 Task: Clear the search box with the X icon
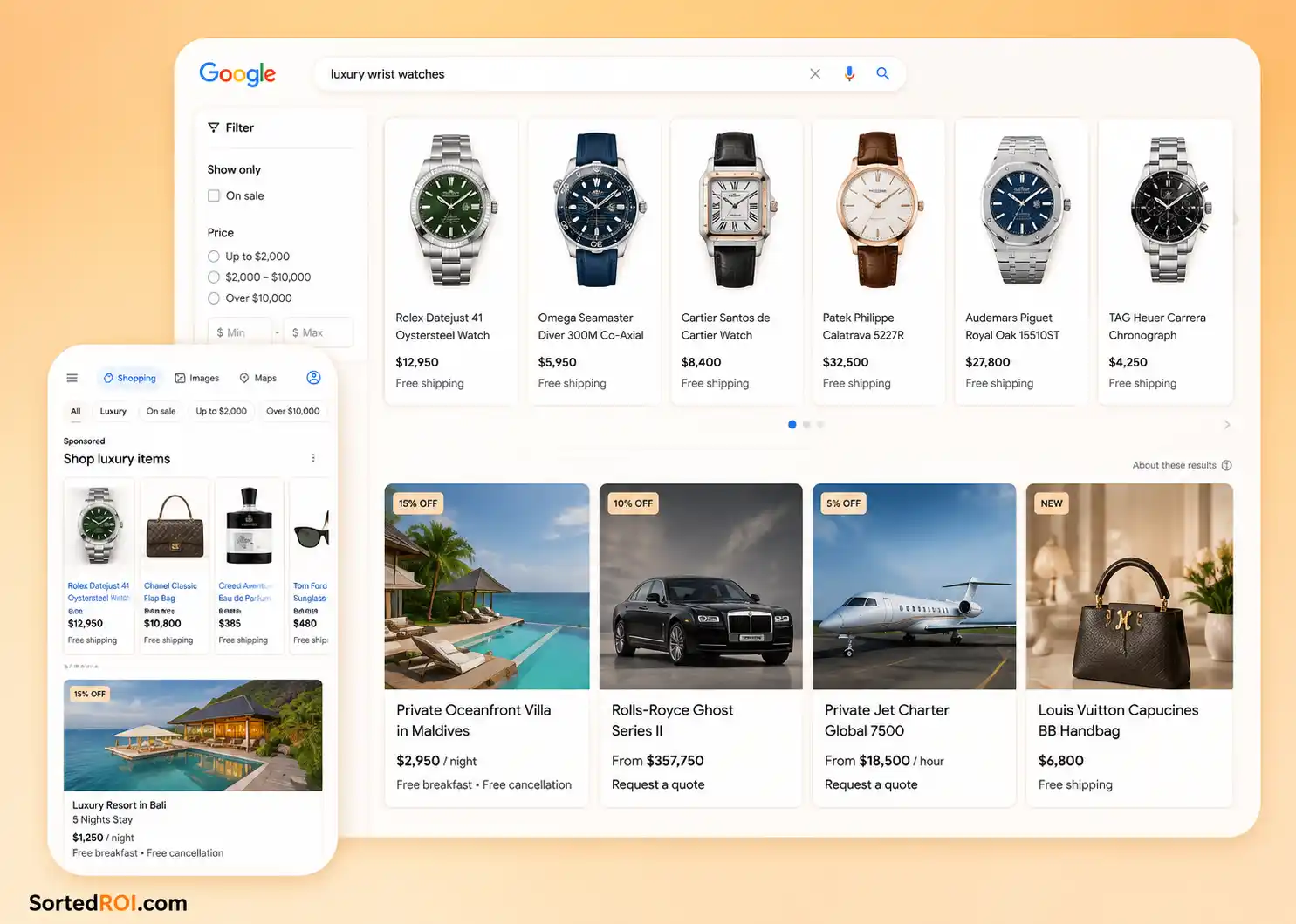point(815,74)
